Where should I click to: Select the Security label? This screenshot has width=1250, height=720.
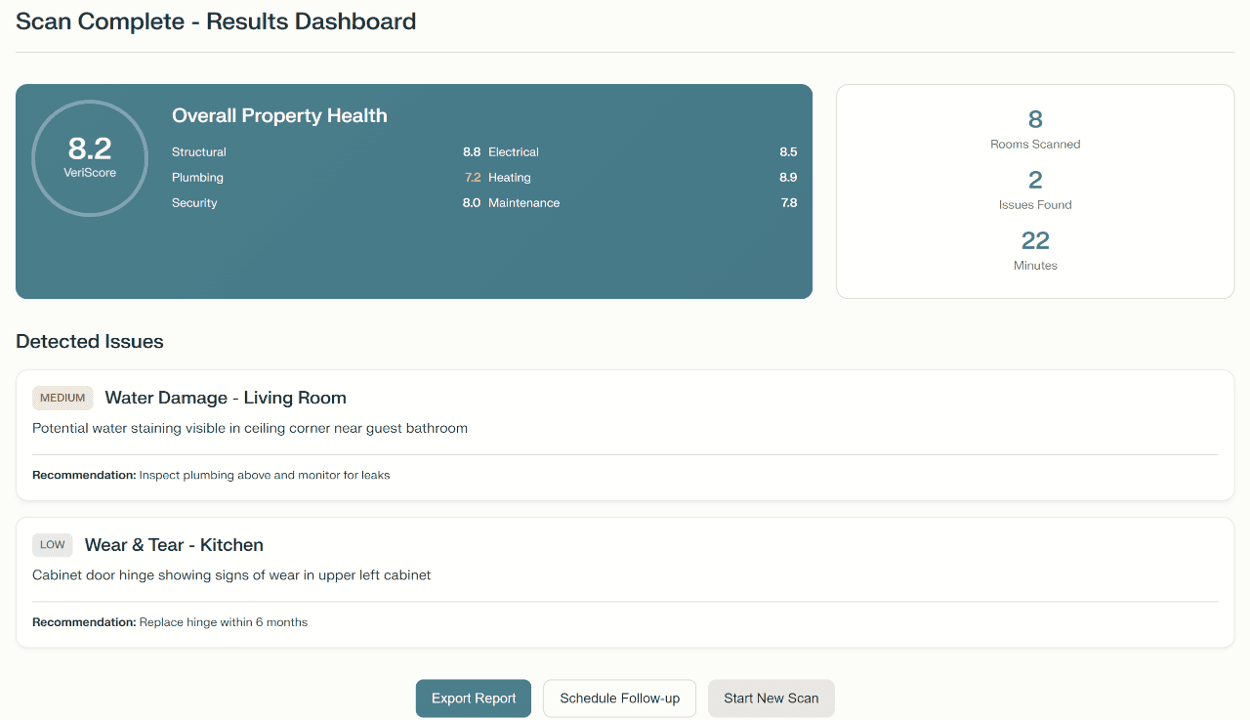[195, 202]
